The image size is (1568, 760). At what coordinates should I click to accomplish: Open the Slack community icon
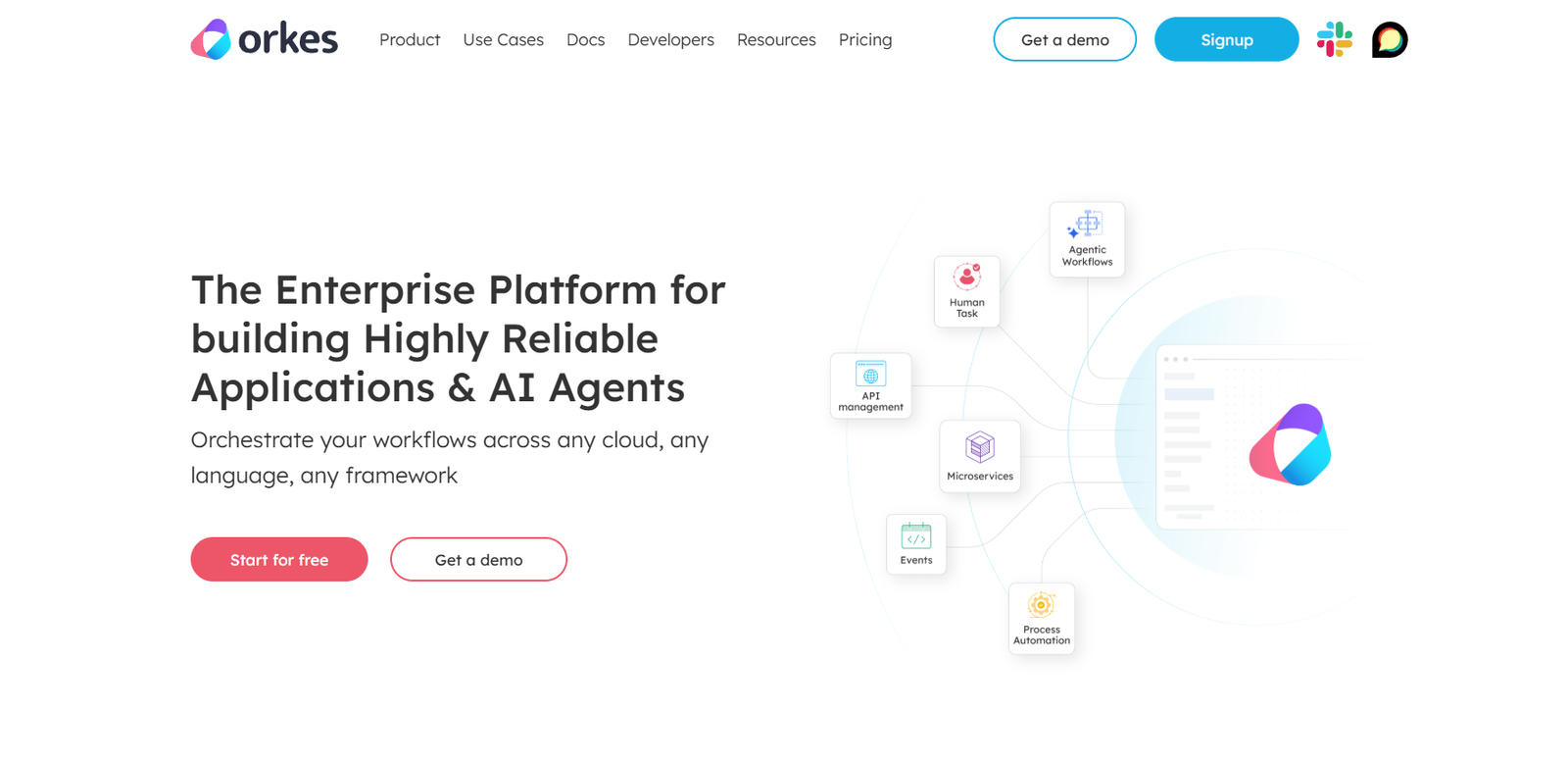click(1334, 39)
